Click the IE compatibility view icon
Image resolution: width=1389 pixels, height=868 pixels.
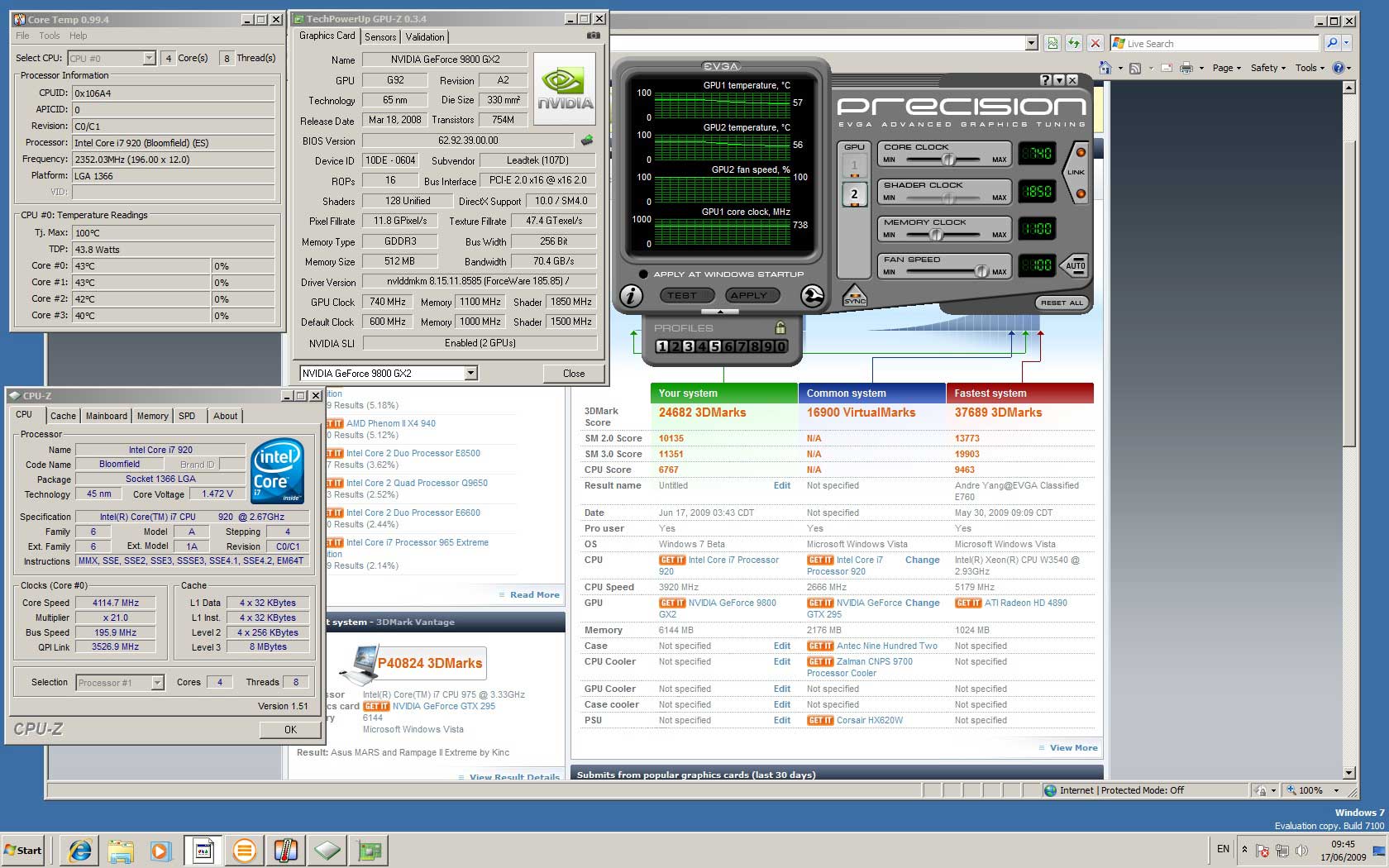[x=1052, y=43]
